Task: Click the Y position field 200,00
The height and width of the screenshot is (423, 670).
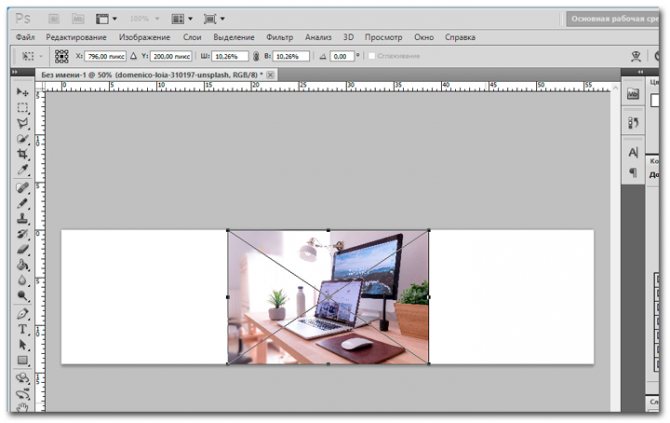Action: (x=171, y=56)
